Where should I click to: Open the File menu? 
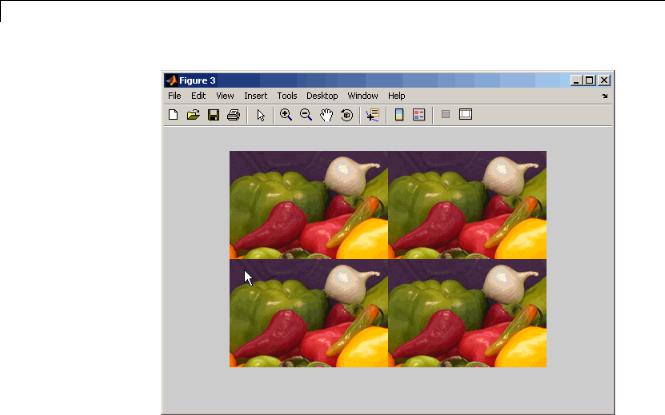(174, 96)
